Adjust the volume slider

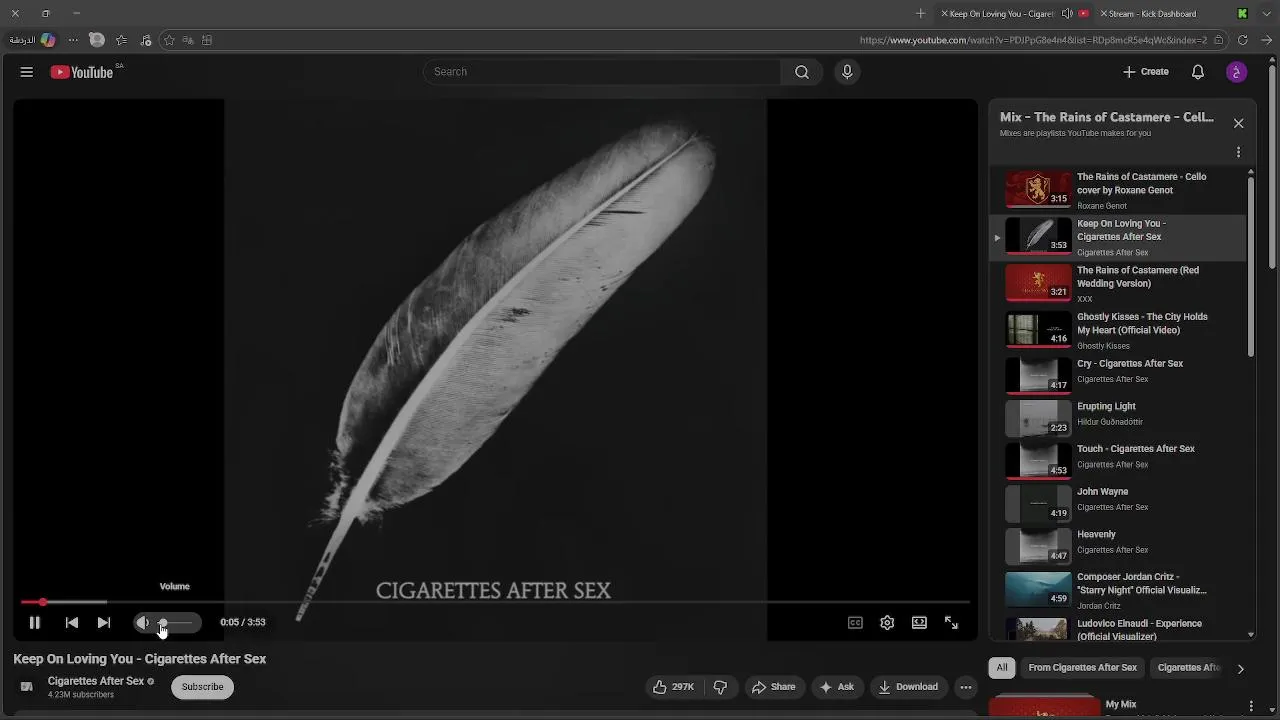click(x=175, y=622)
